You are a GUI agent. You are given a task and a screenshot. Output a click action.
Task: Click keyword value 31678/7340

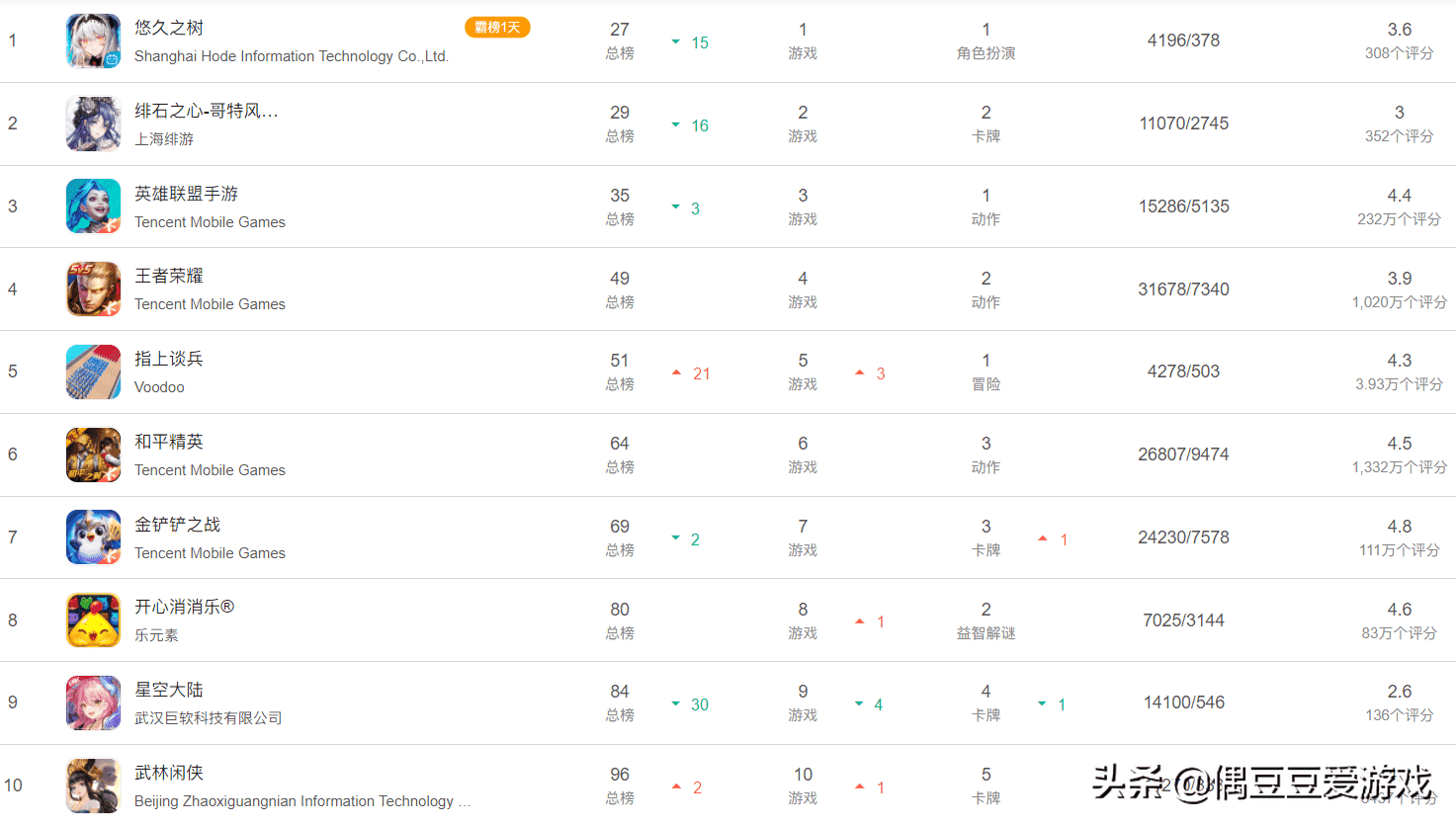[x=1183, y=289]
